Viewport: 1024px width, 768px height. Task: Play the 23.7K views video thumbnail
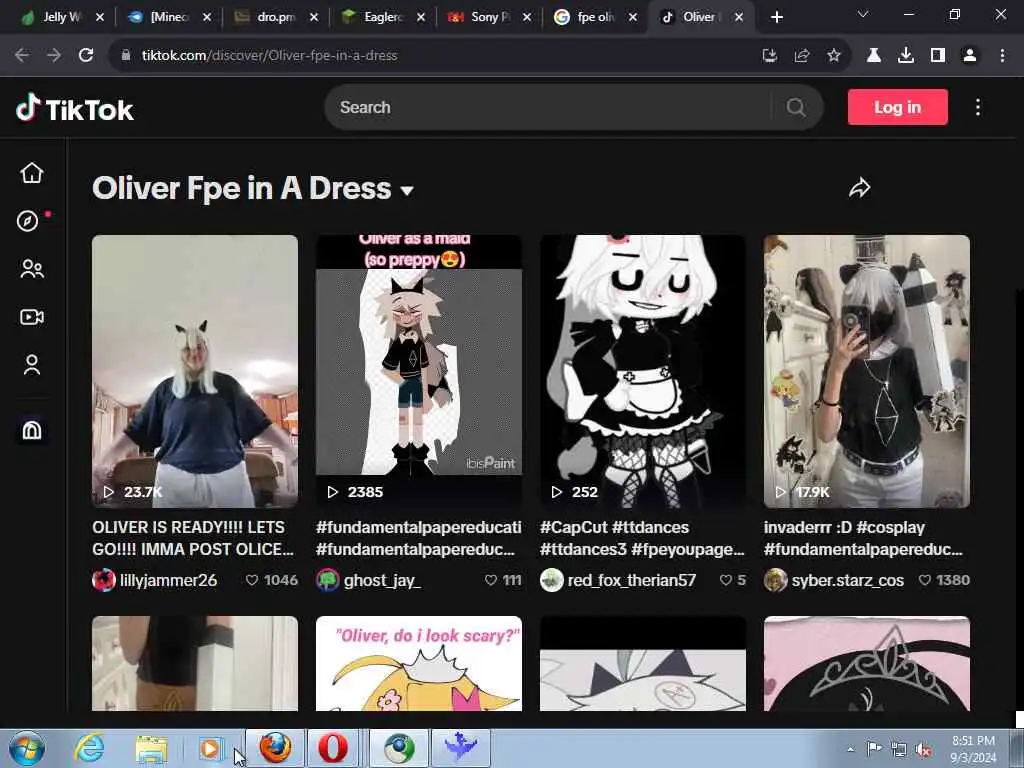coord(195,371)
